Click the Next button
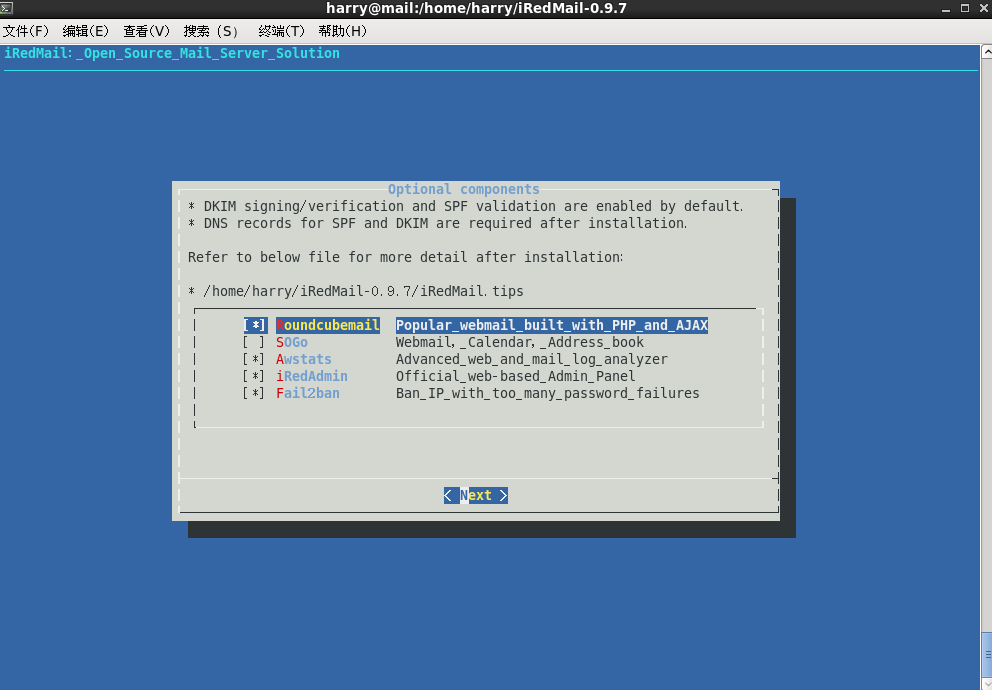 coord(476,495)
